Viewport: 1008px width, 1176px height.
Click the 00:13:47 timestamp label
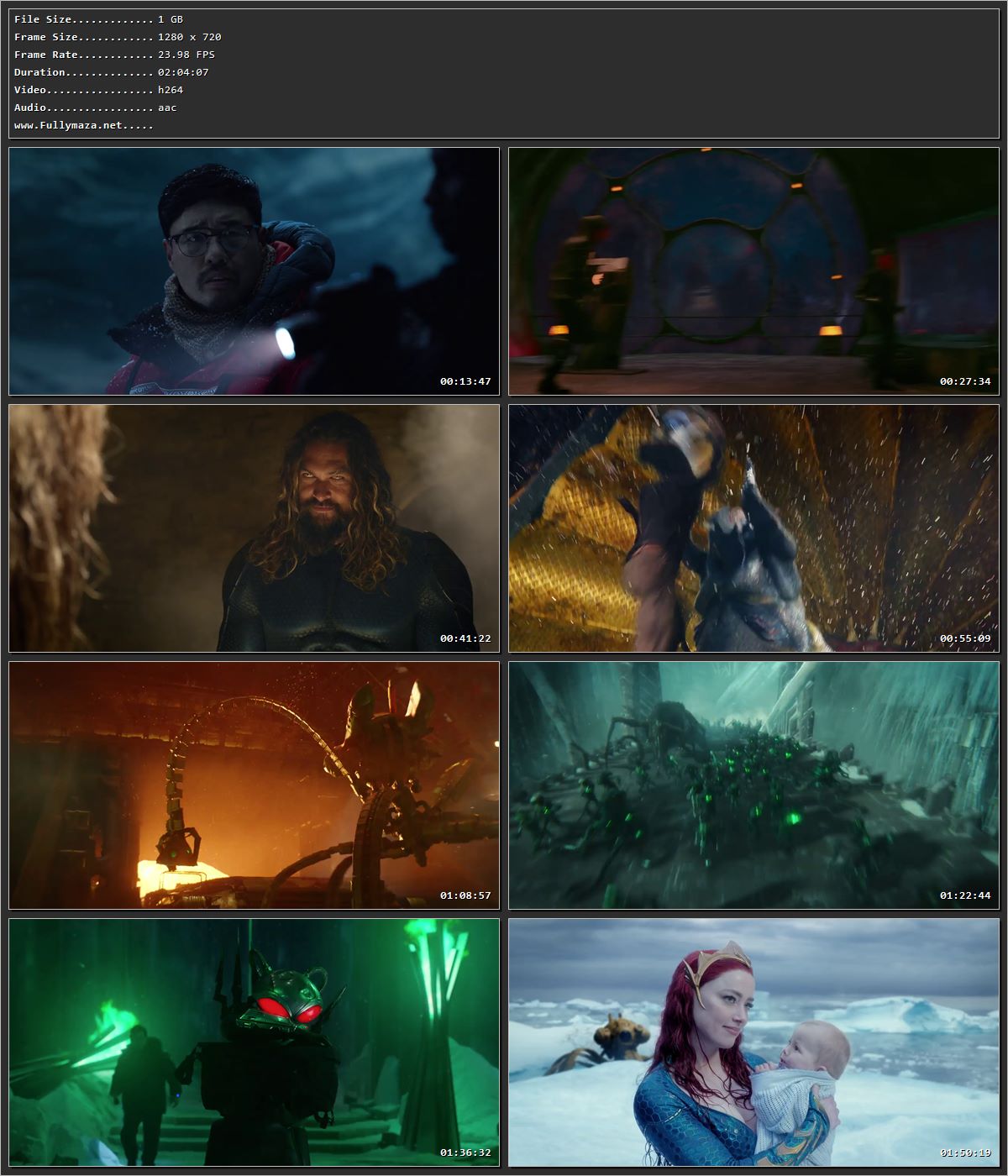(x=465, y=381)
